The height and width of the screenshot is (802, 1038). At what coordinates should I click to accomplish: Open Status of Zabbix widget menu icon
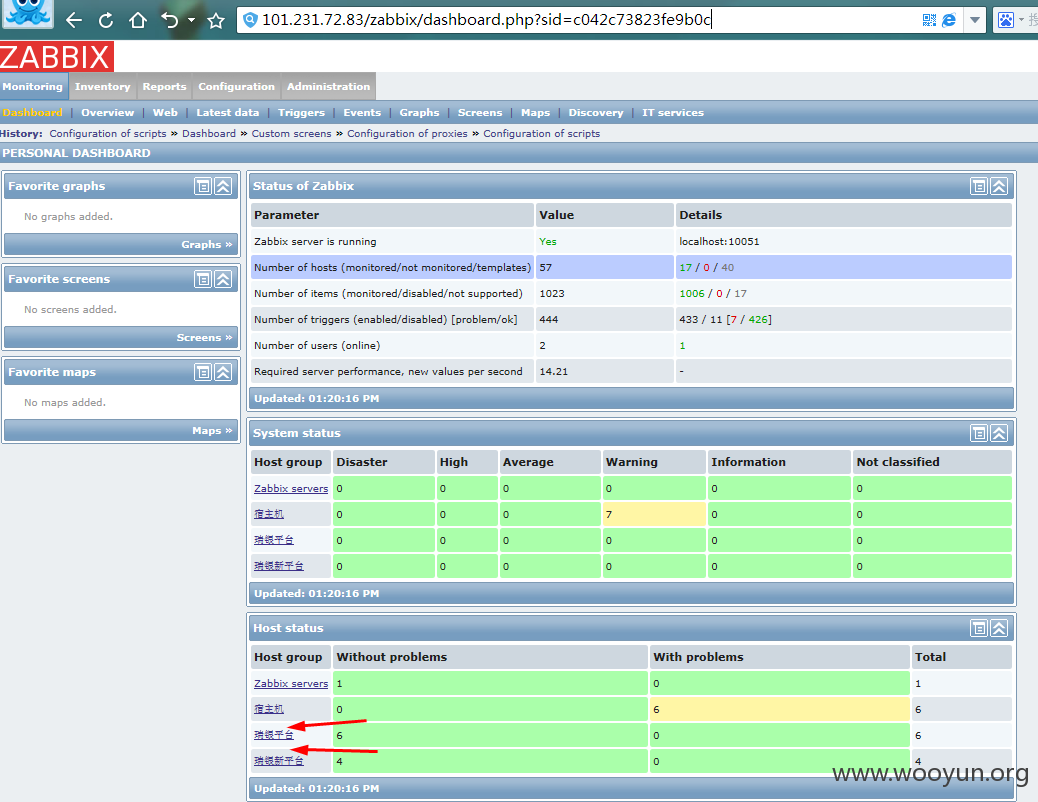pos(979,186)
